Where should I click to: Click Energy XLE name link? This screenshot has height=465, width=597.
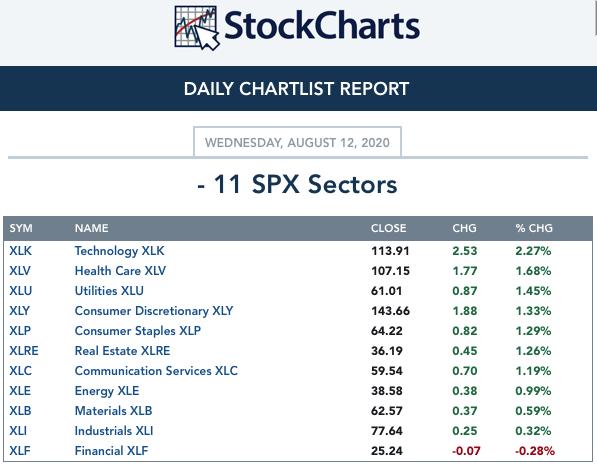107,391
